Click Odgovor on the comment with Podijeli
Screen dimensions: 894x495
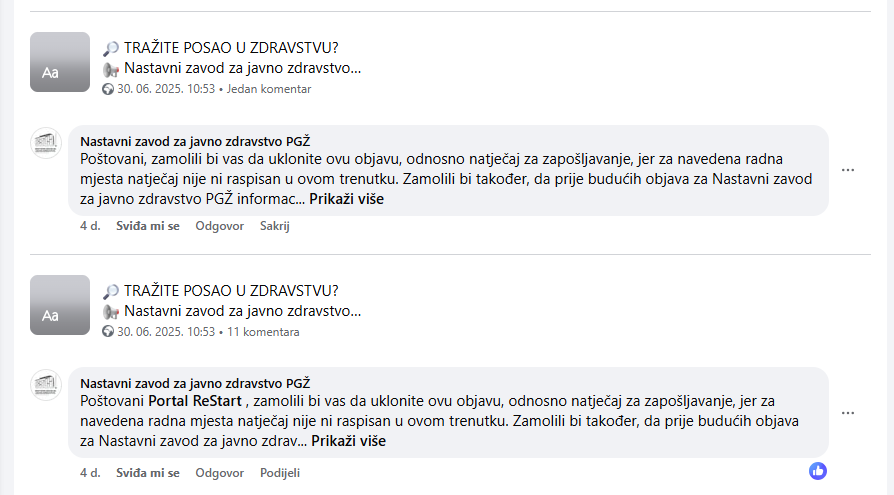pyautogui.click(x=220, y=473)
